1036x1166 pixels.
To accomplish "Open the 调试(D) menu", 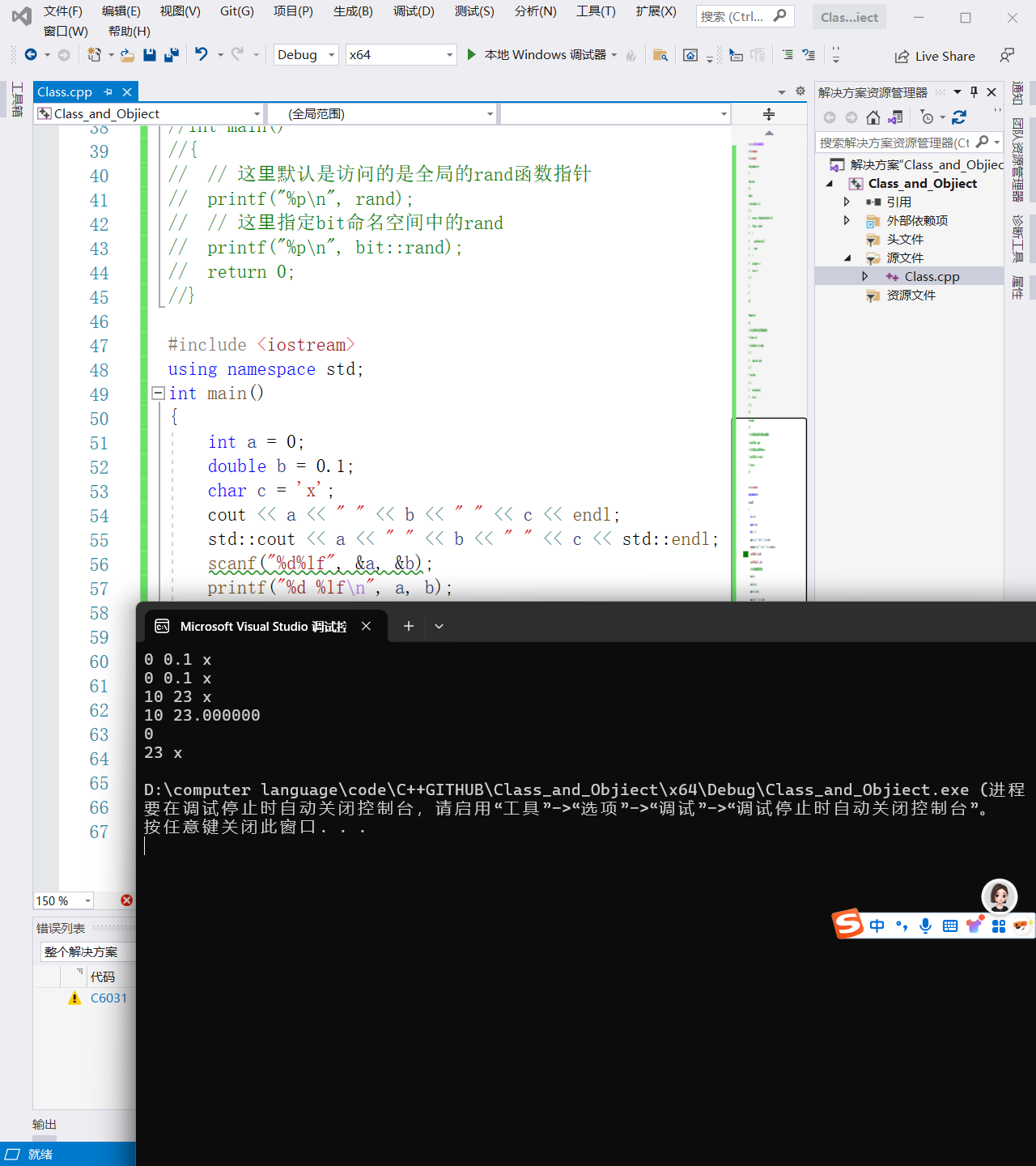I will pos(414,11).
